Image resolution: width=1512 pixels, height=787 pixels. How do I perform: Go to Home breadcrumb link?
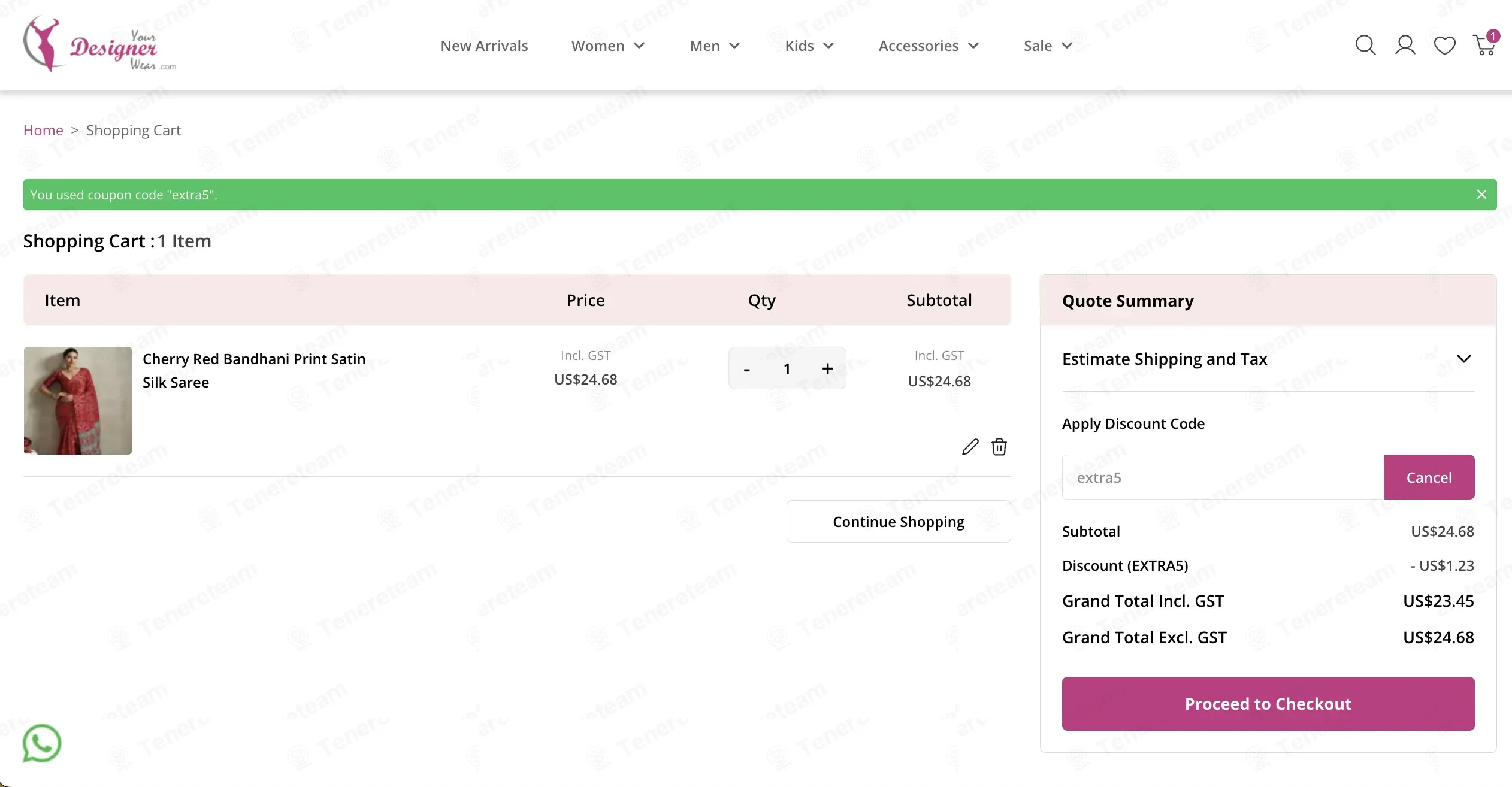43,130
